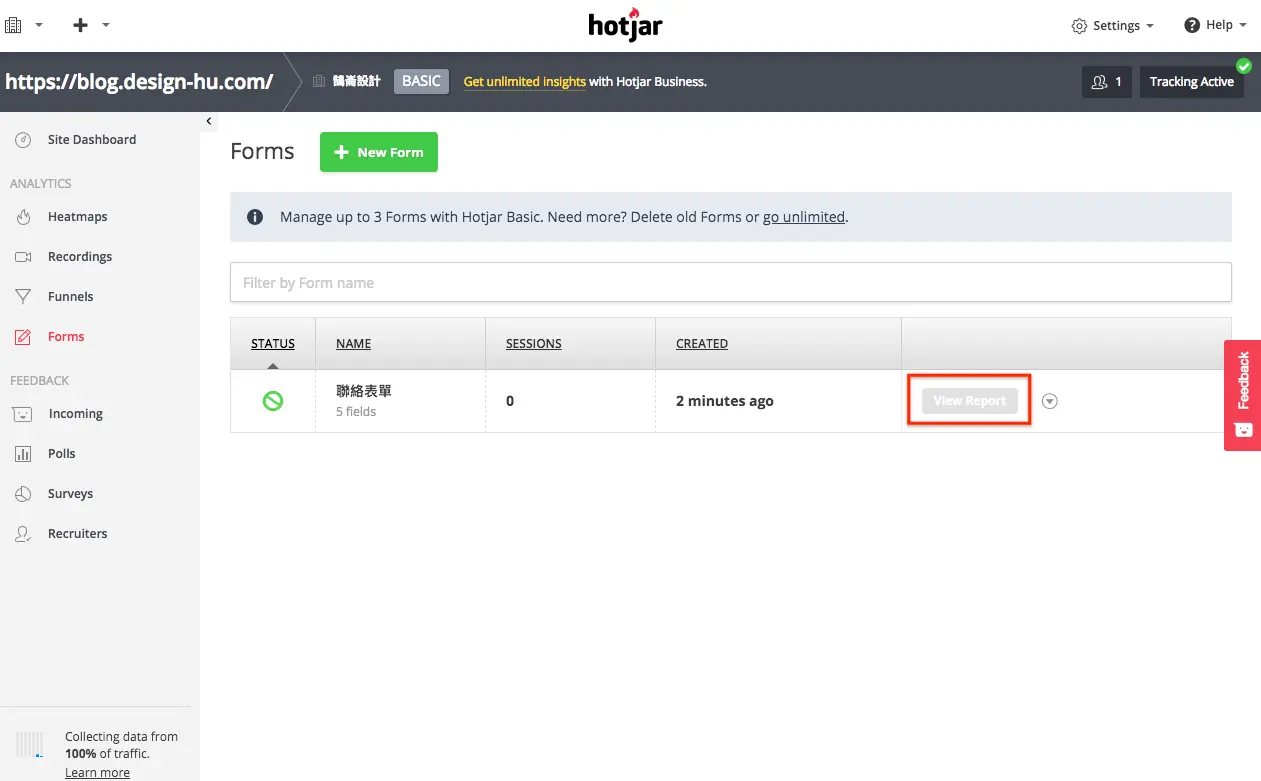Screen dimensions: 1261x781
Task: Click the 2 minutes ago created cell
Action: [725, 401]
